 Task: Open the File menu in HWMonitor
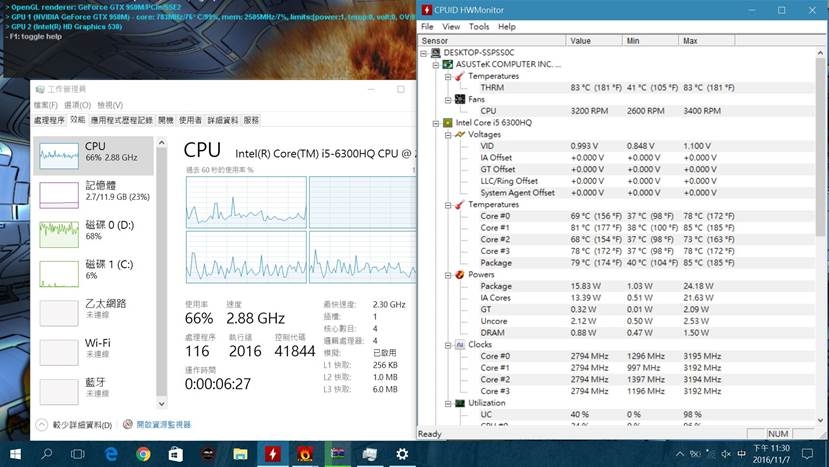coord(427,26)
